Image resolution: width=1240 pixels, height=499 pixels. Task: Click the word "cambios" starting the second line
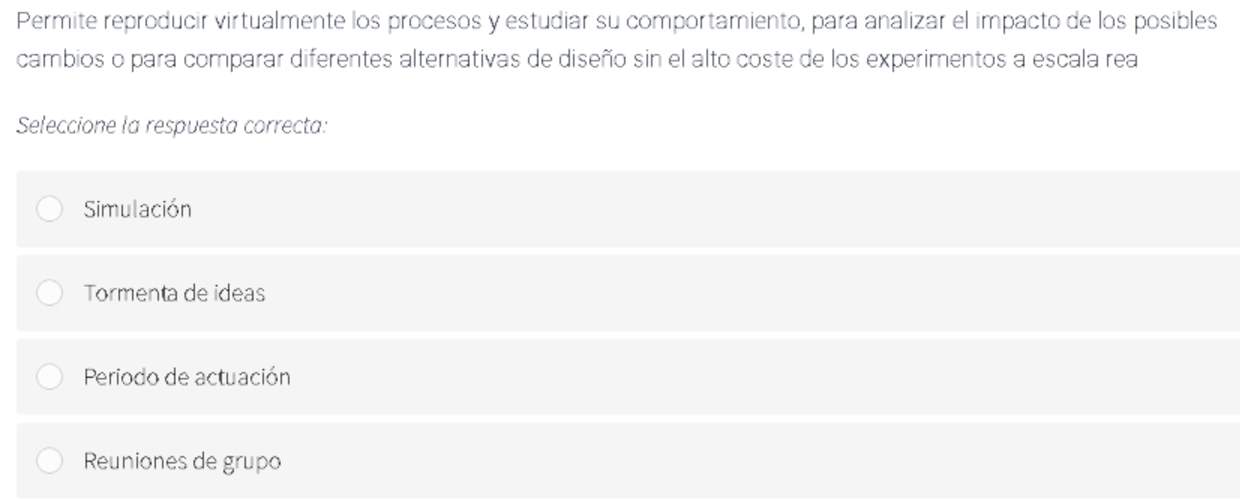(50, 60)
